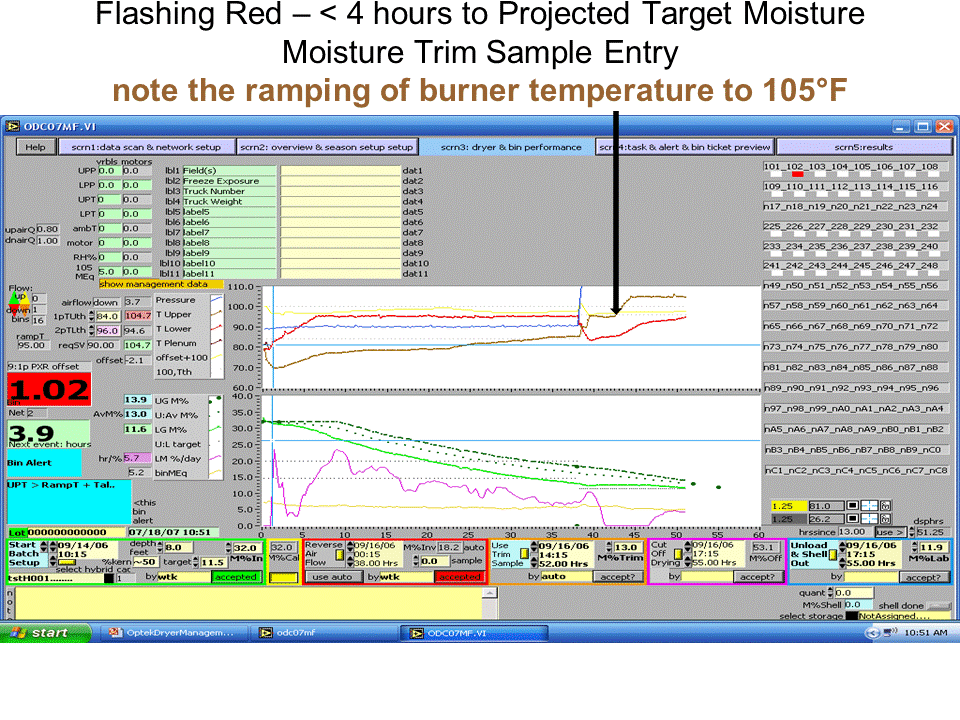Click the use auto button

click(332, 577)
